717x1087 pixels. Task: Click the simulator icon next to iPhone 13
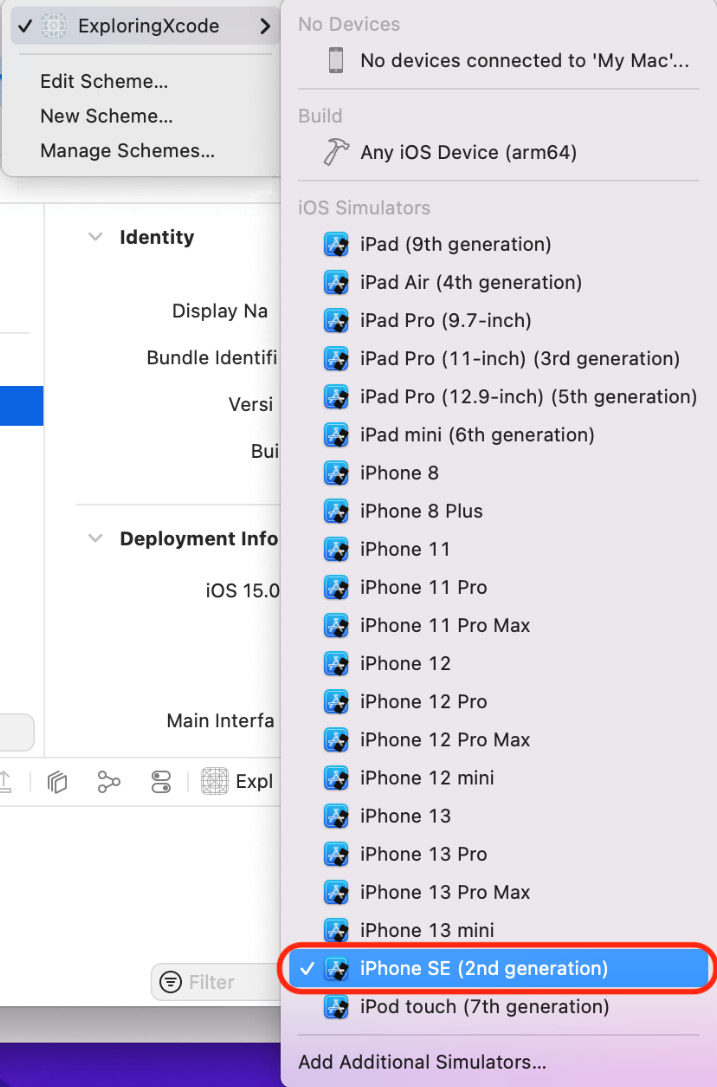point(336,816)
